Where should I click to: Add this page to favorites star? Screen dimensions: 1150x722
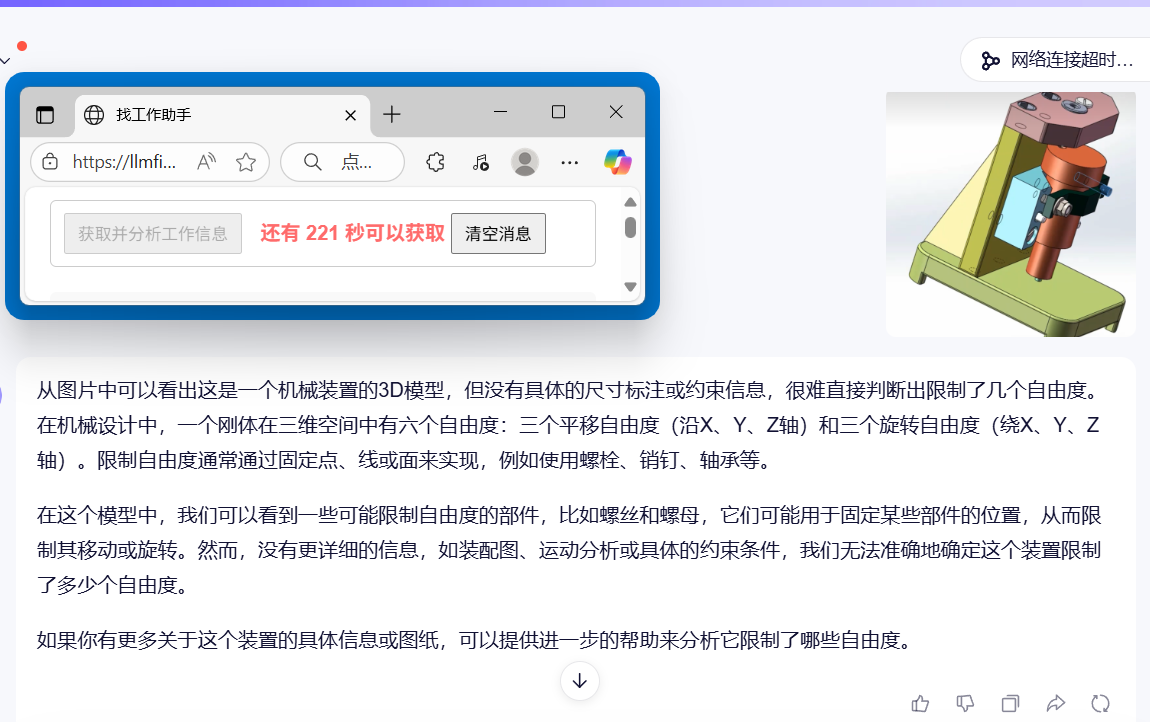pyautogui.click(x=246, y=162)
